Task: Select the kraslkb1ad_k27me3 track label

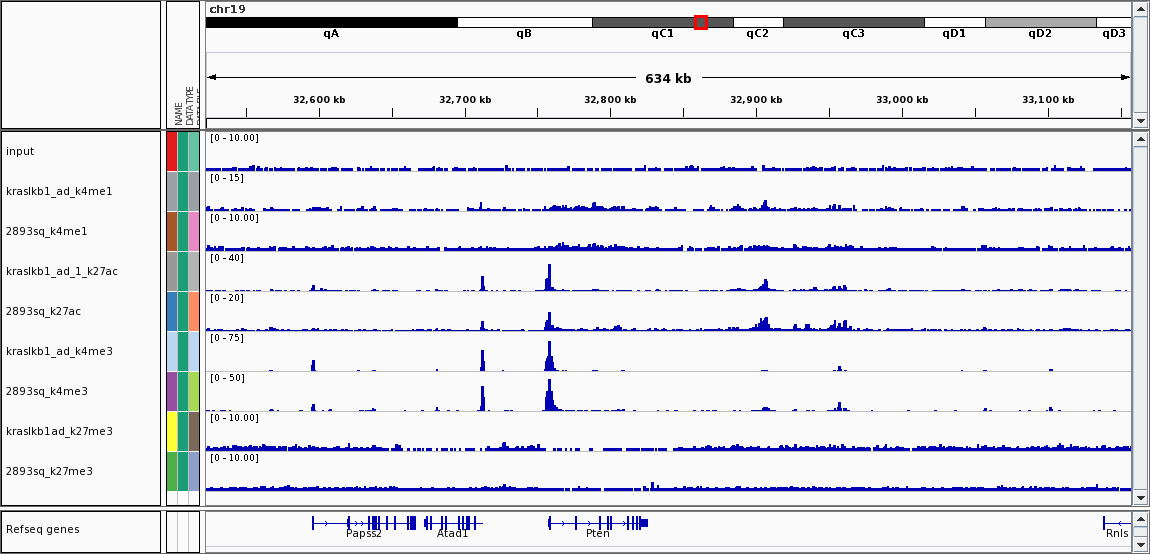Action: click(x=59, y=431)
